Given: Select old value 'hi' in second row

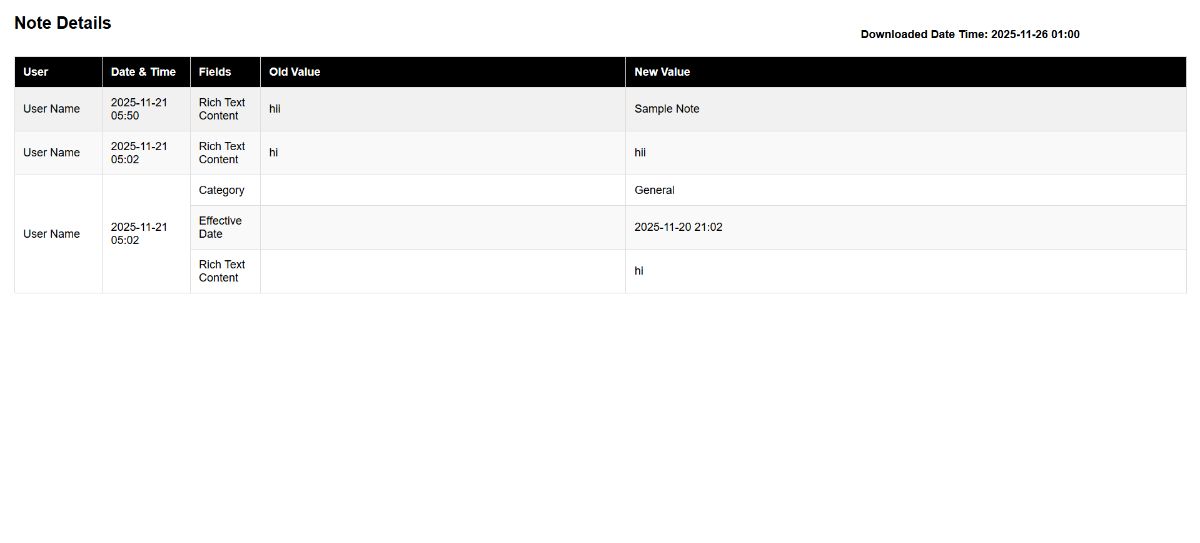Looking at the screenshot, I should coord(273,153).
